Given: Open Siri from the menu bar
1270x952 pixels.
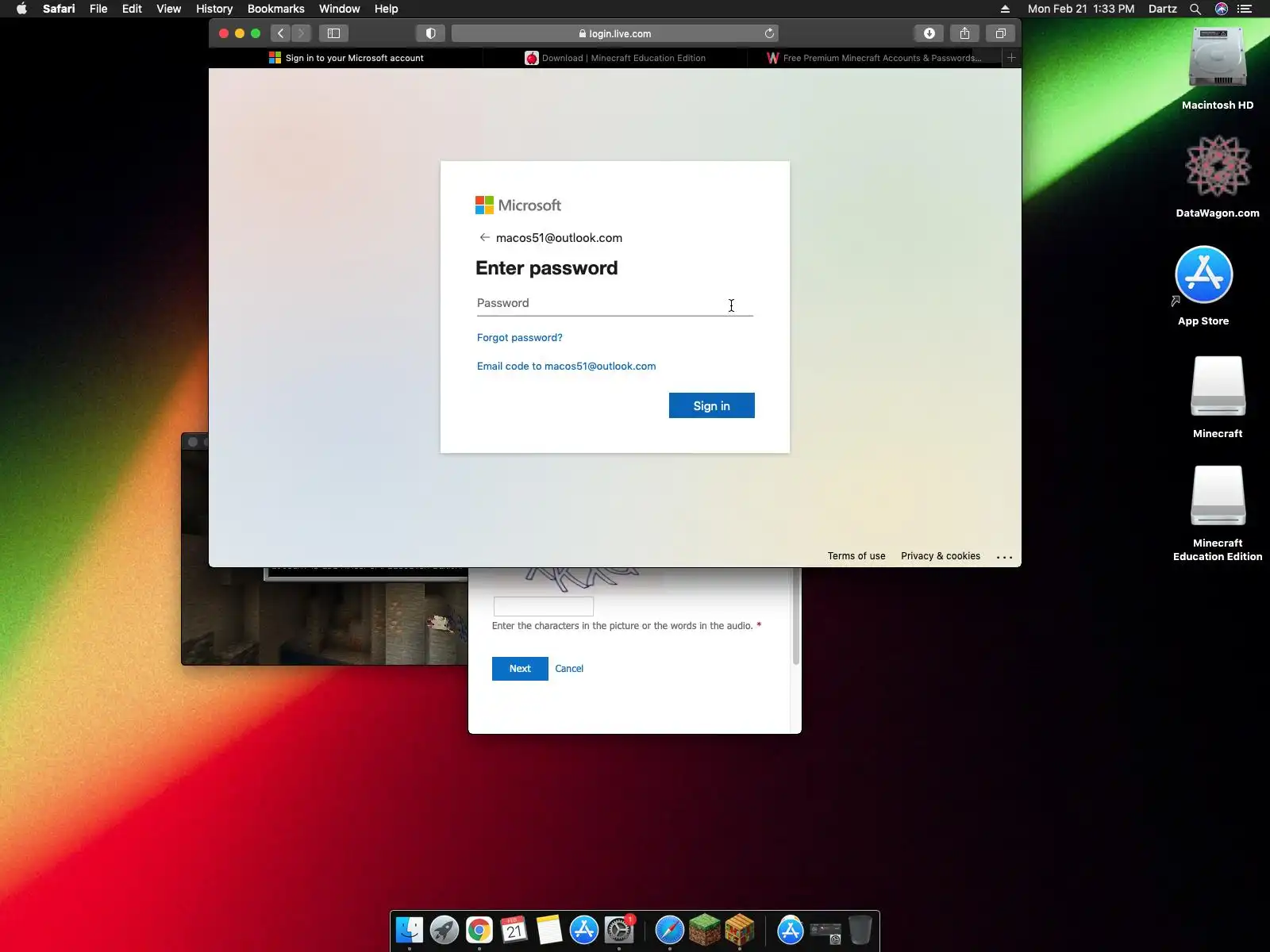Looking at the screenshot, I should [1222, 9].
